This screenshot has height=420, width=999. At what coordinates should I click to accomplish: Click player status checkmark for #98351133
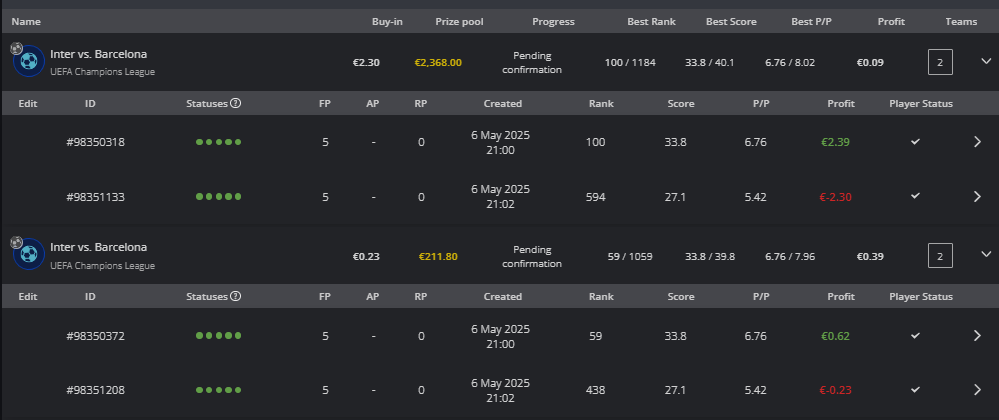coord(916,196)
